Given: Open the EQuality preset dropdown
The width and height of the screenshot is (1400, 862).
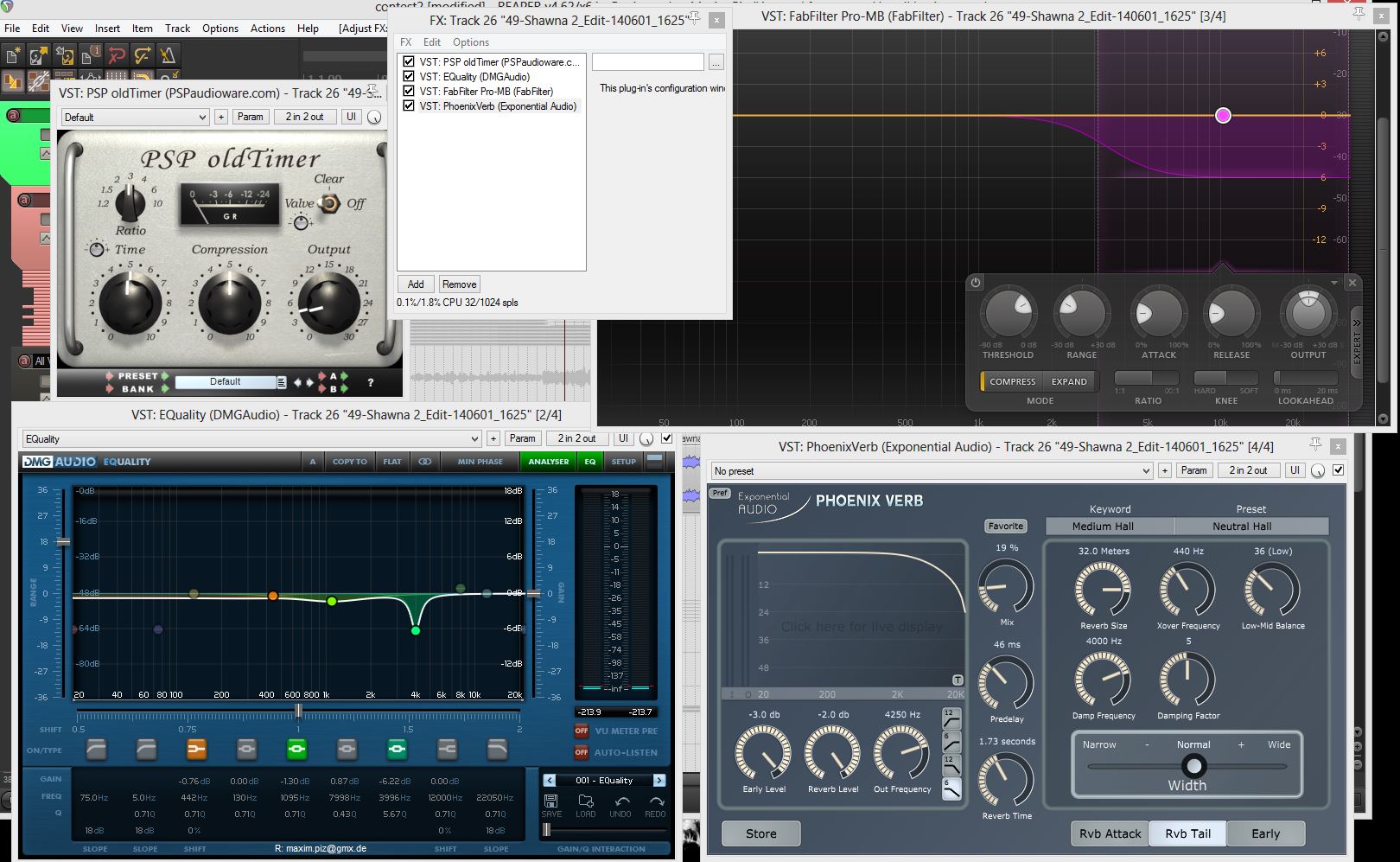Looking at the screenshot, I should click(251, 438).
